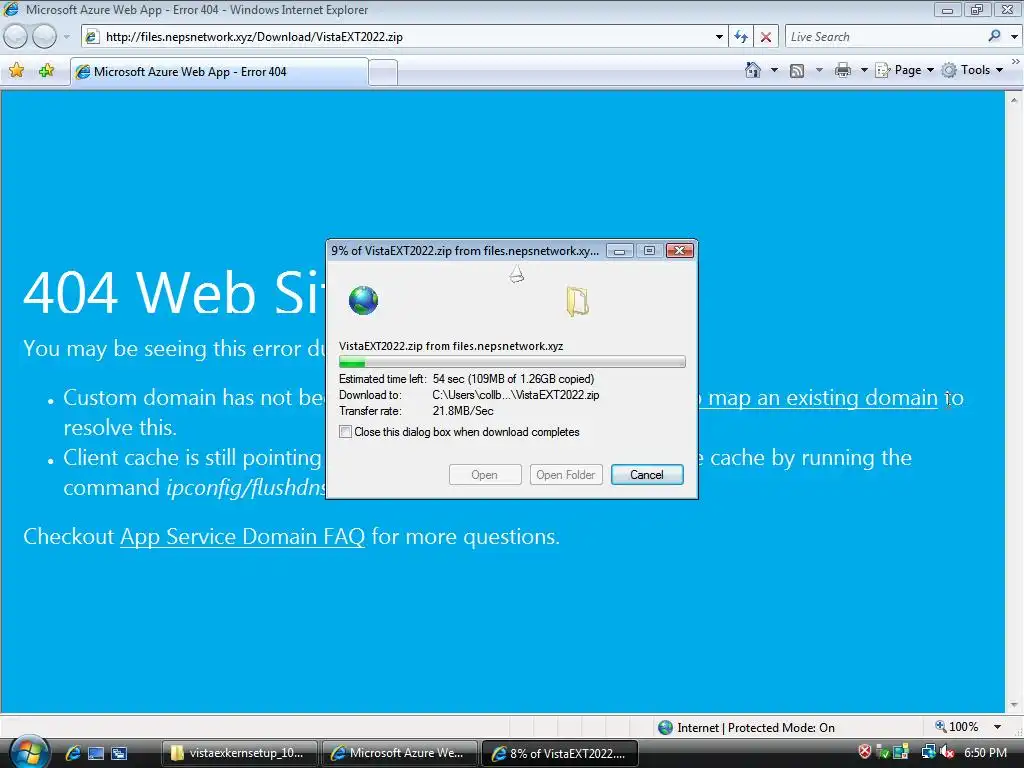Open the Page menu

[904, 70]
